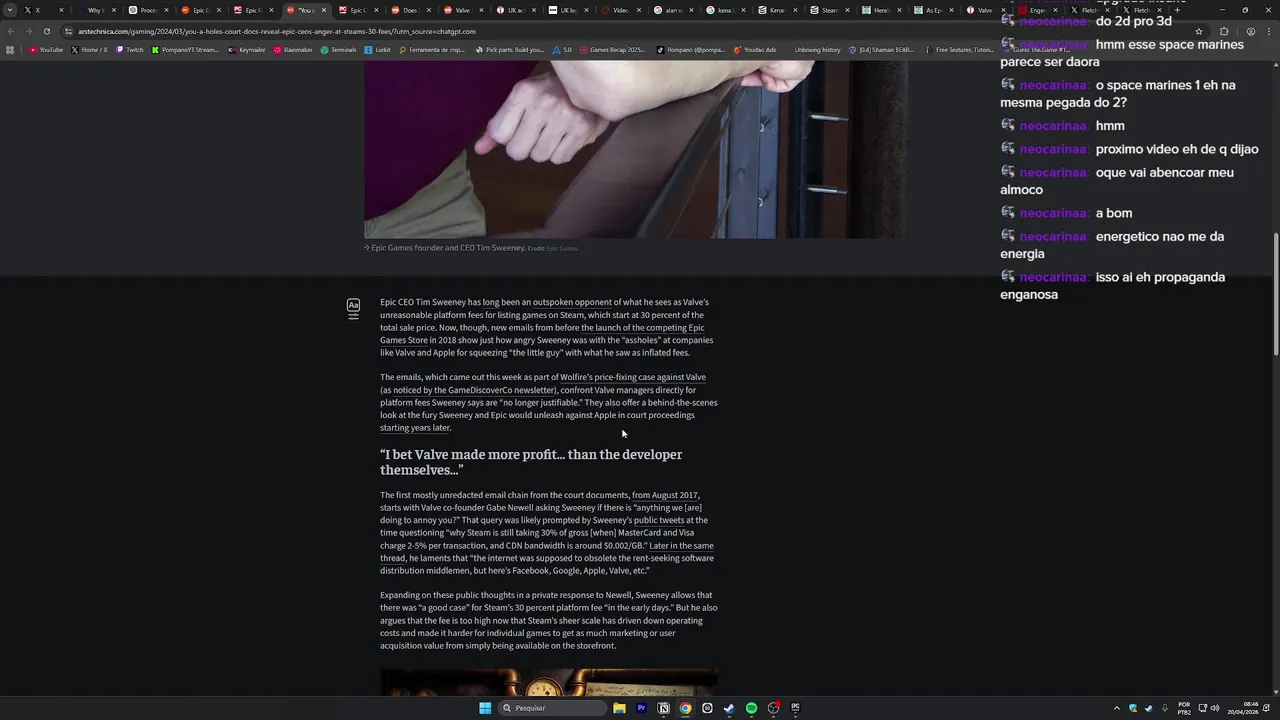Open the Pick parts. Build you... bookmark
Screen dimensions: 1280x720
[x=510, y=49]
